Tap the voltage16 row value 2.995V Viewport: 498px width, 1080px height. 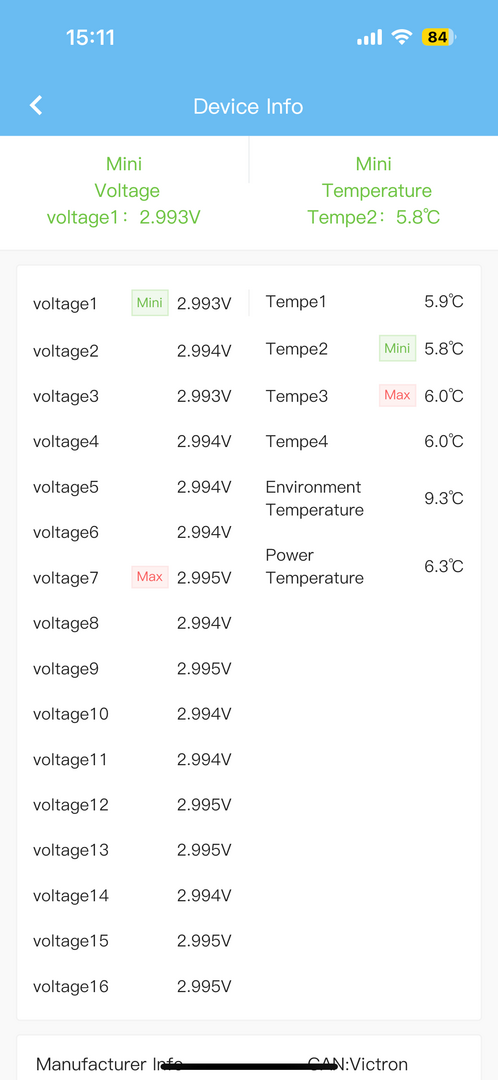point(204,986)
